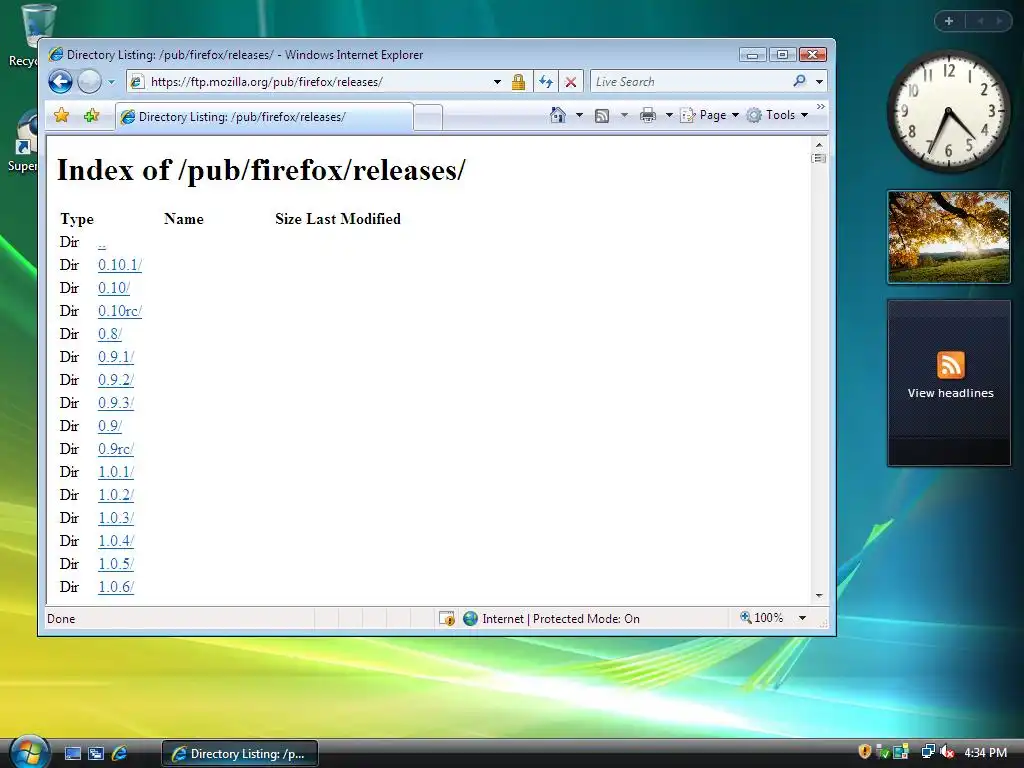This screenshot has height=768, width=1024.
Task: Click the Directory Listing taskbar button
Action: 240,754
